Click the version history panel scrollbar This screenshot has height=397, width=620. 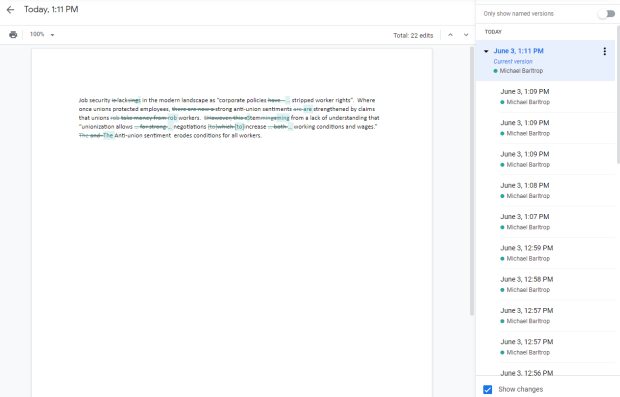coord(618,94)
